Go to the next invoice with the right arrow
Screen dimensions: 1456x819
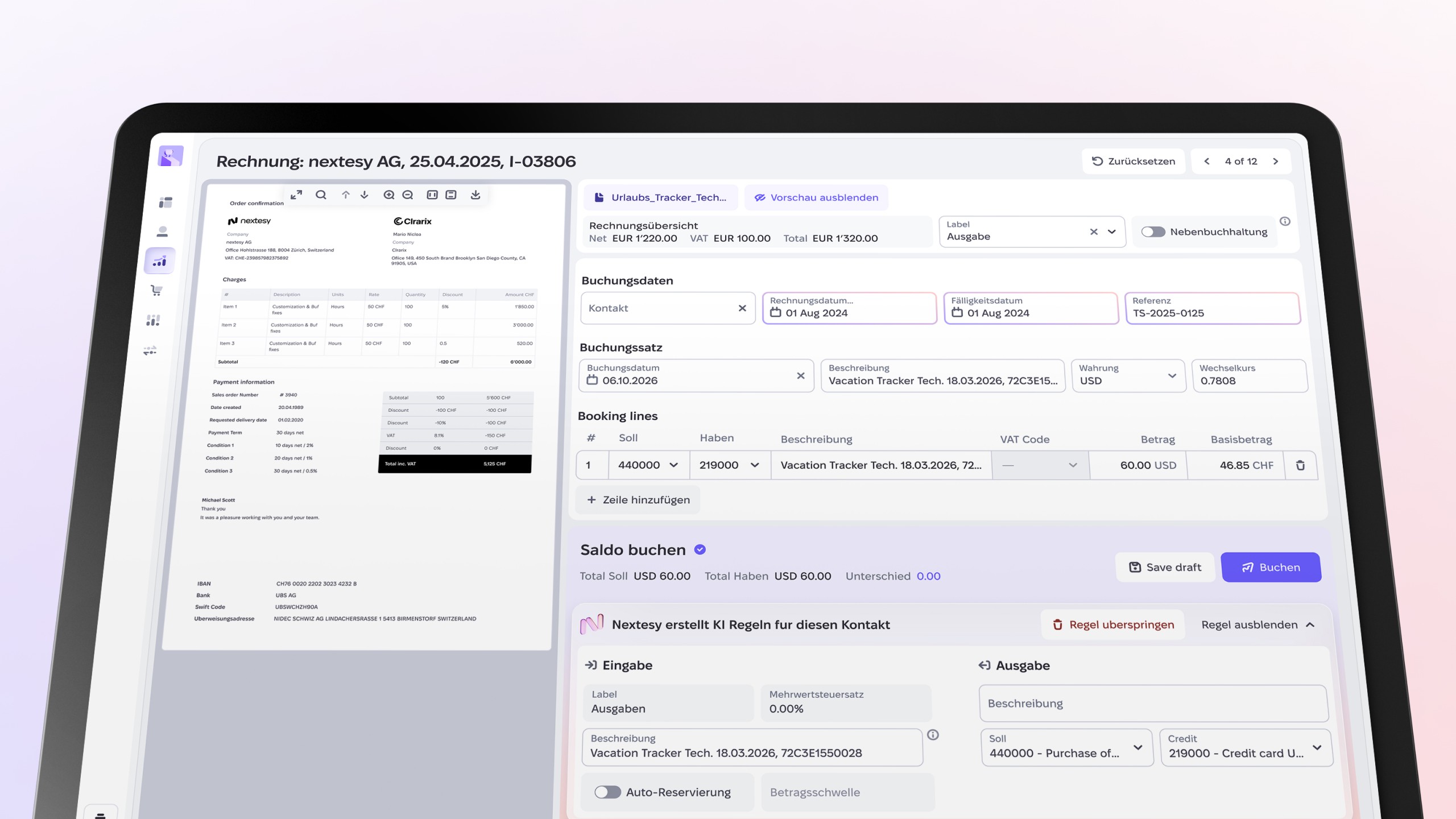click(x=1276, y=162)
